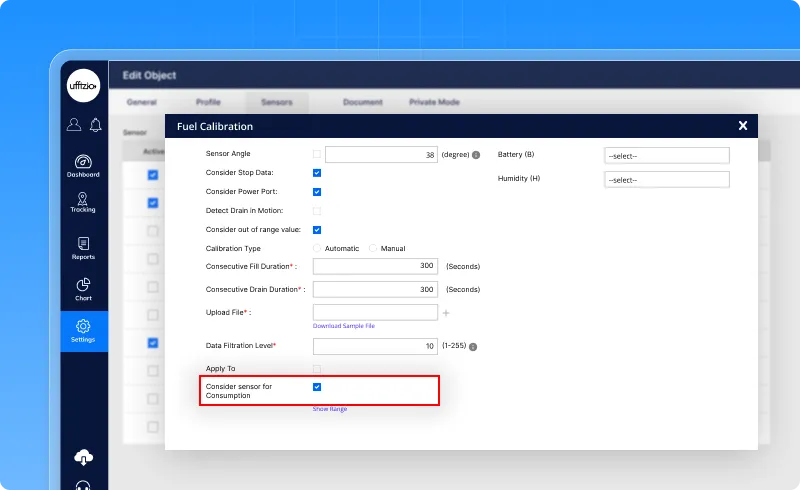Go to Tracking in sidebar
Viewport: 800px width, 490px height.
pos(83,200)
